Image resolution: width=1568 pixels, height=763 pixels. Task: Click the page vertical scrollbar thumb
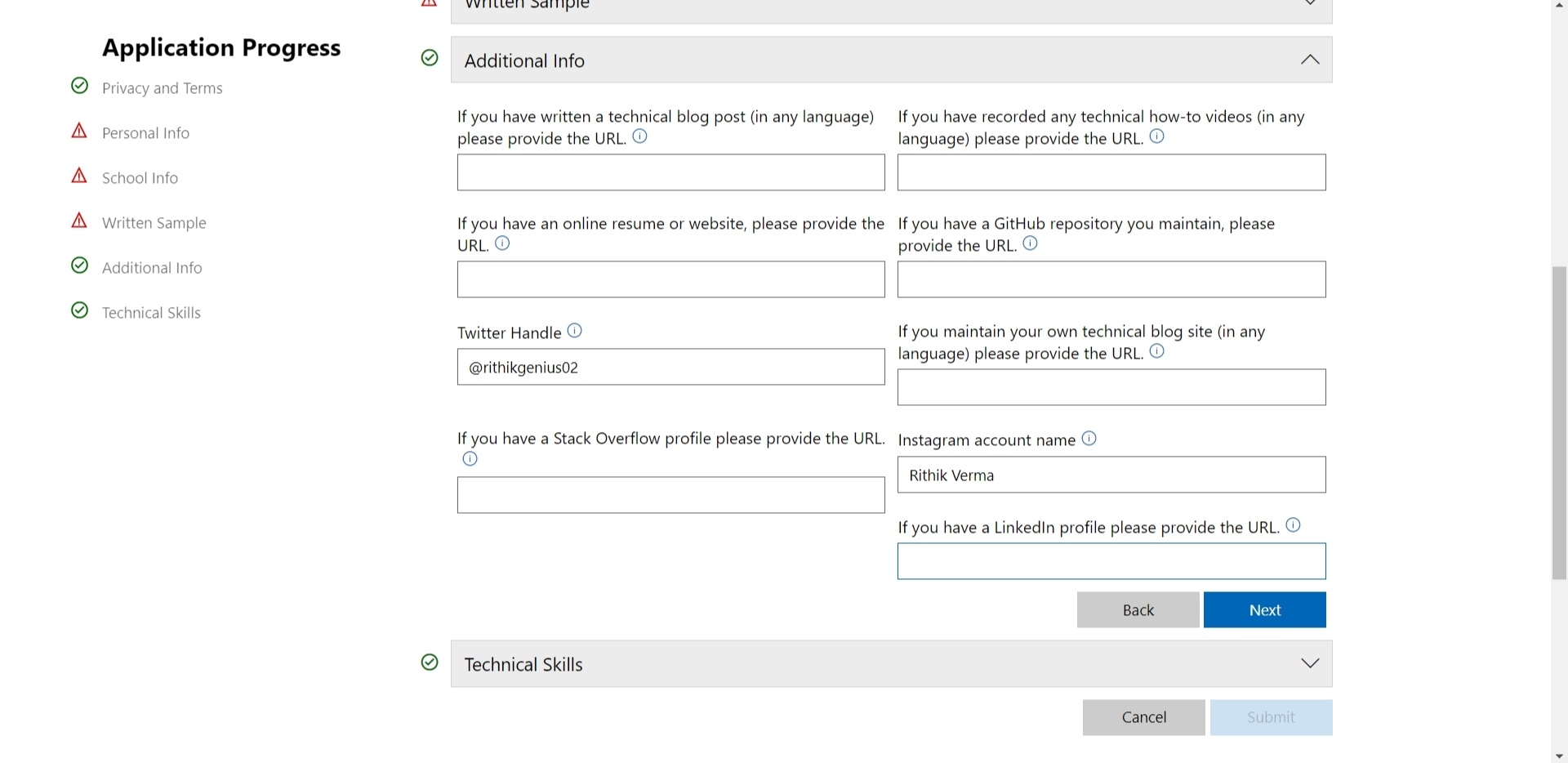(x=1559, y=422)
